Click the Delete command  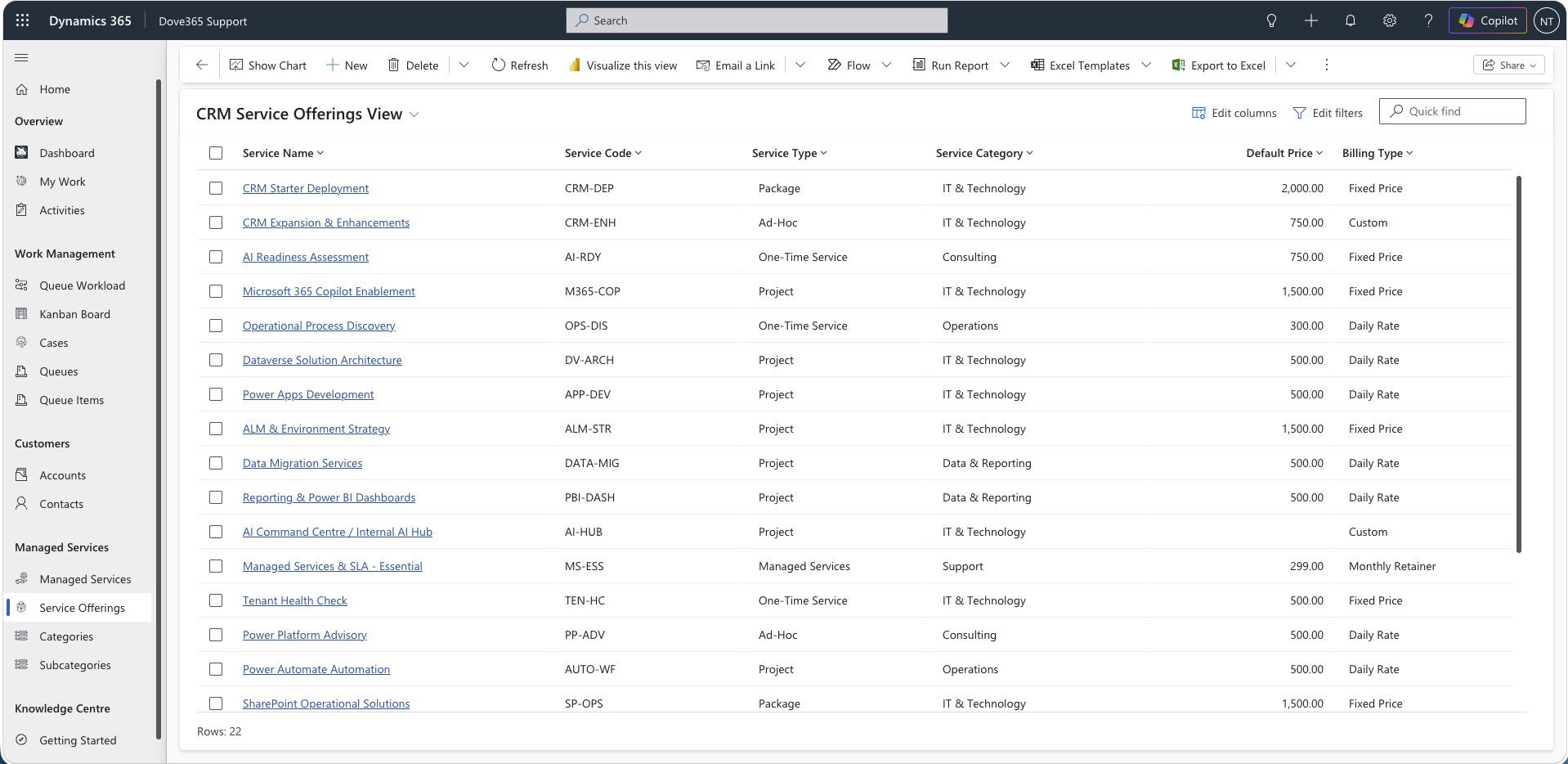pyautogui.click(x=413, y=65)
